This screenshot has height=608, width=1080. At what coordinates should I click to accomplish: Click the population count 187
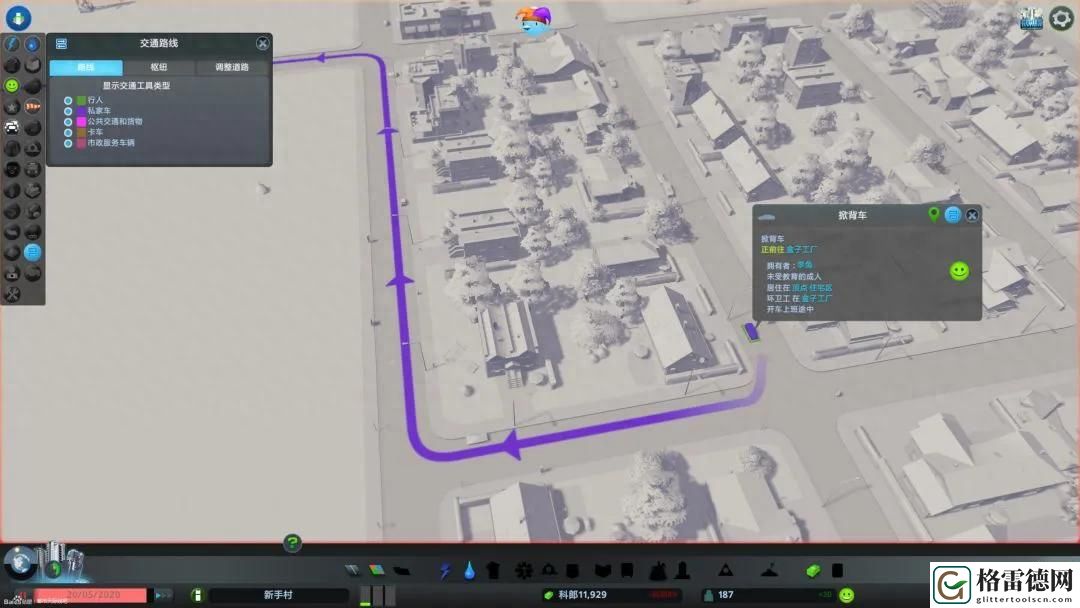pyautogui.click(x=725, y=595)
